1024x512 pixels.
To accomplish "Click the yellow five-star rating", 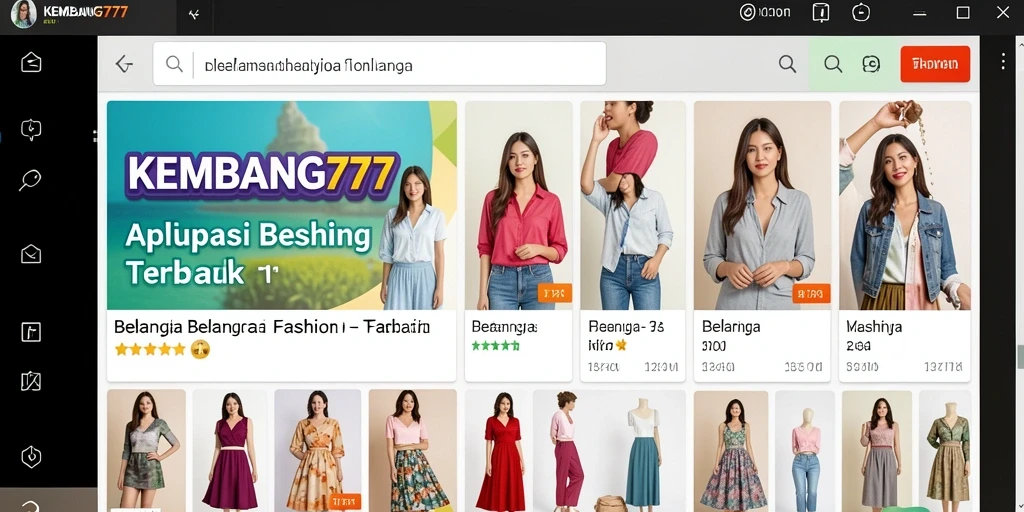I will click(x=151, y=349).
